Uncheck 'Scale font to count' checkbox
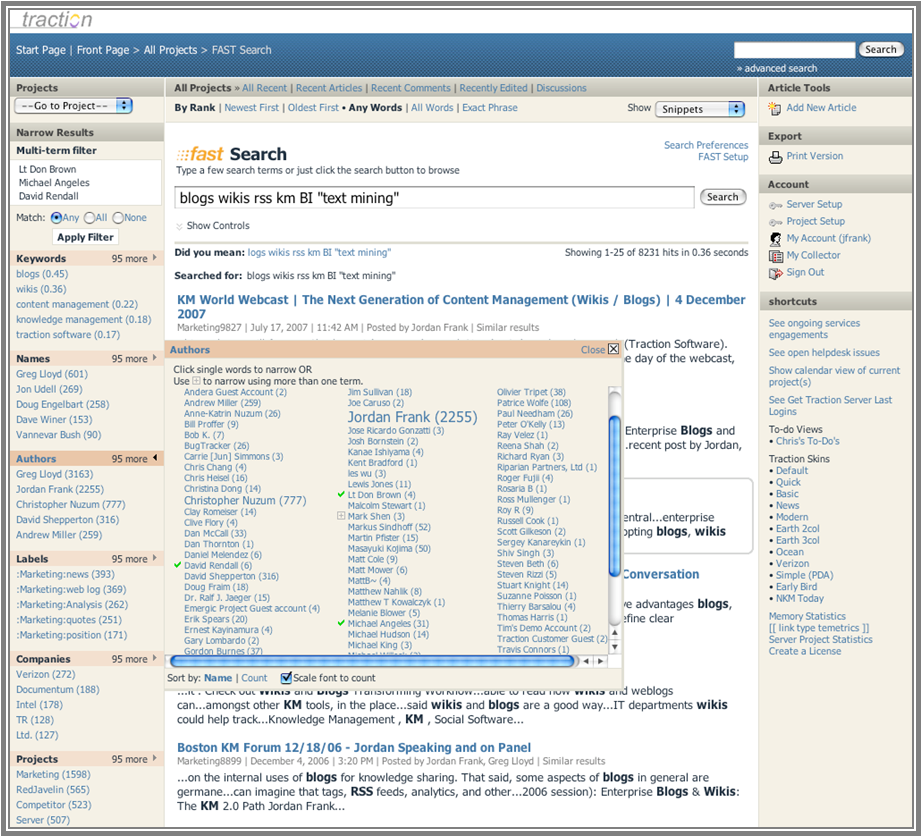The height and width of the screenshot is (837, 922). pyautogui.click(x=287, y=678)
